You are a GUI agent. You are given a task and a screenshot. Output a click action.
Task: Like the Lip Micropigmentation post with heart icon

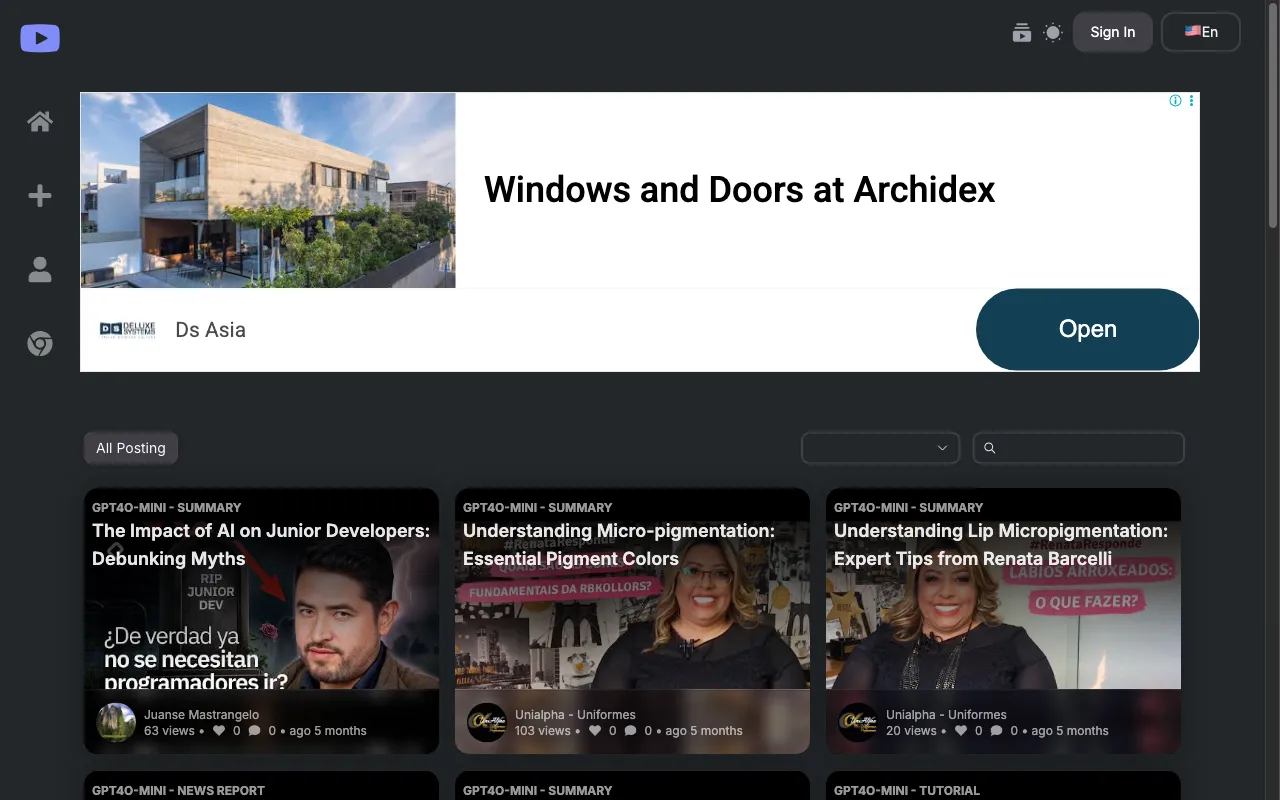(961, 731)
